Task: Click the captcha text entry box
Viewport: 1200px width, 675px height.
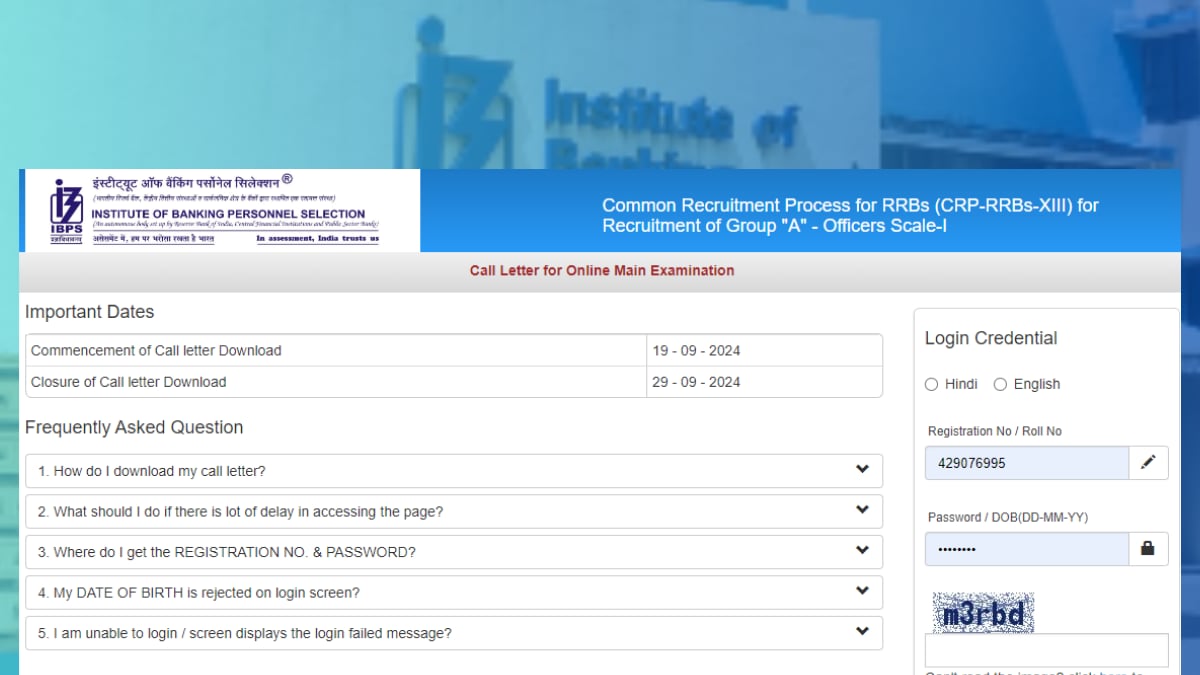Action: click(1046, 649)
